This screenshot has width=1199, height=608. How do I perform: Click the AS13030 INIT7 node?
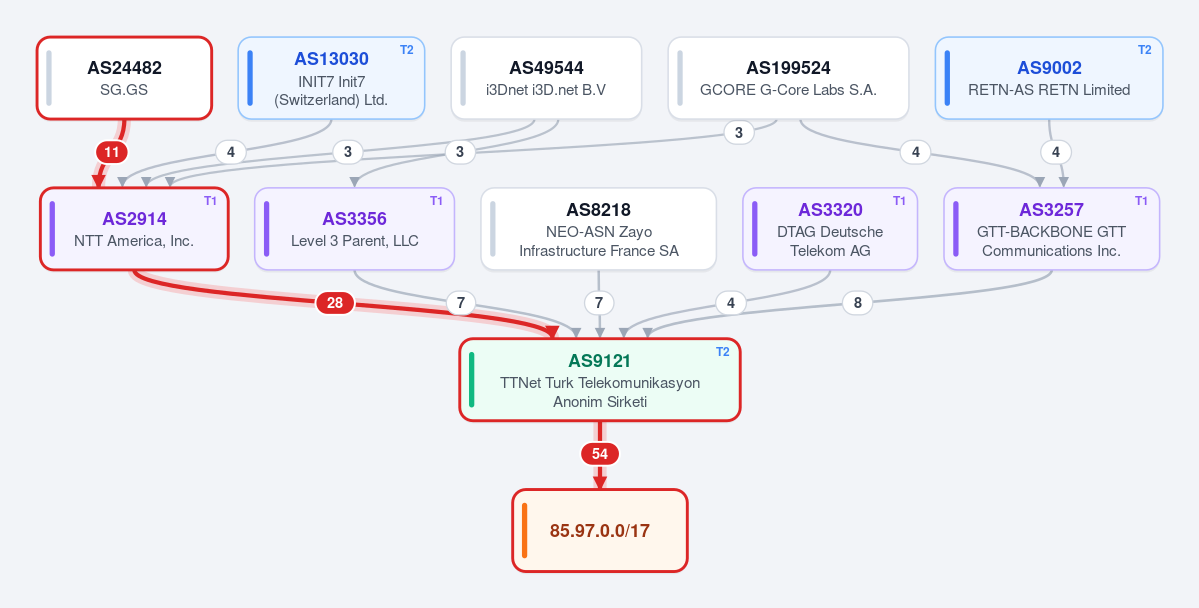[331, 78]
